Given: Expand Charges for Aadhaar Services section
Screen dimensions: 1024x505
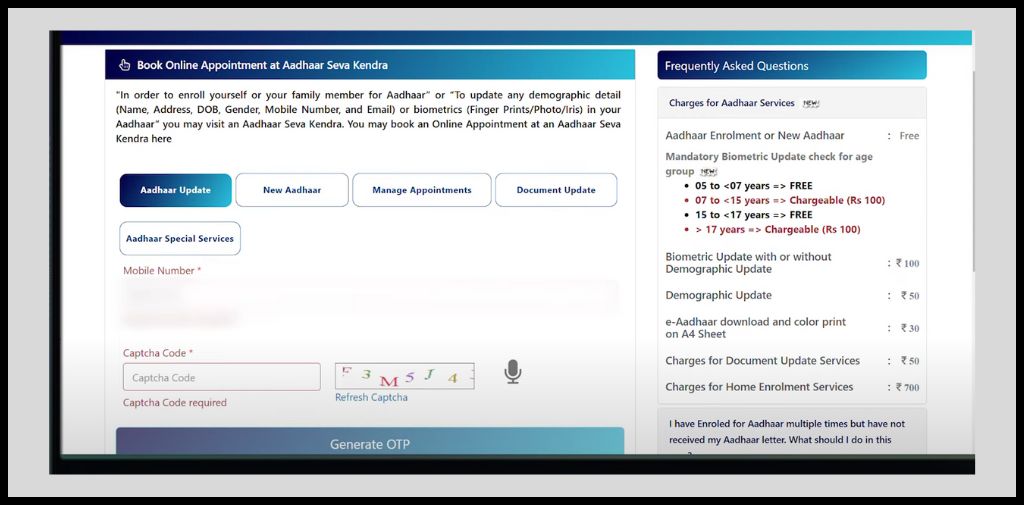Looking at the screenshot, I should click(792, 103).
